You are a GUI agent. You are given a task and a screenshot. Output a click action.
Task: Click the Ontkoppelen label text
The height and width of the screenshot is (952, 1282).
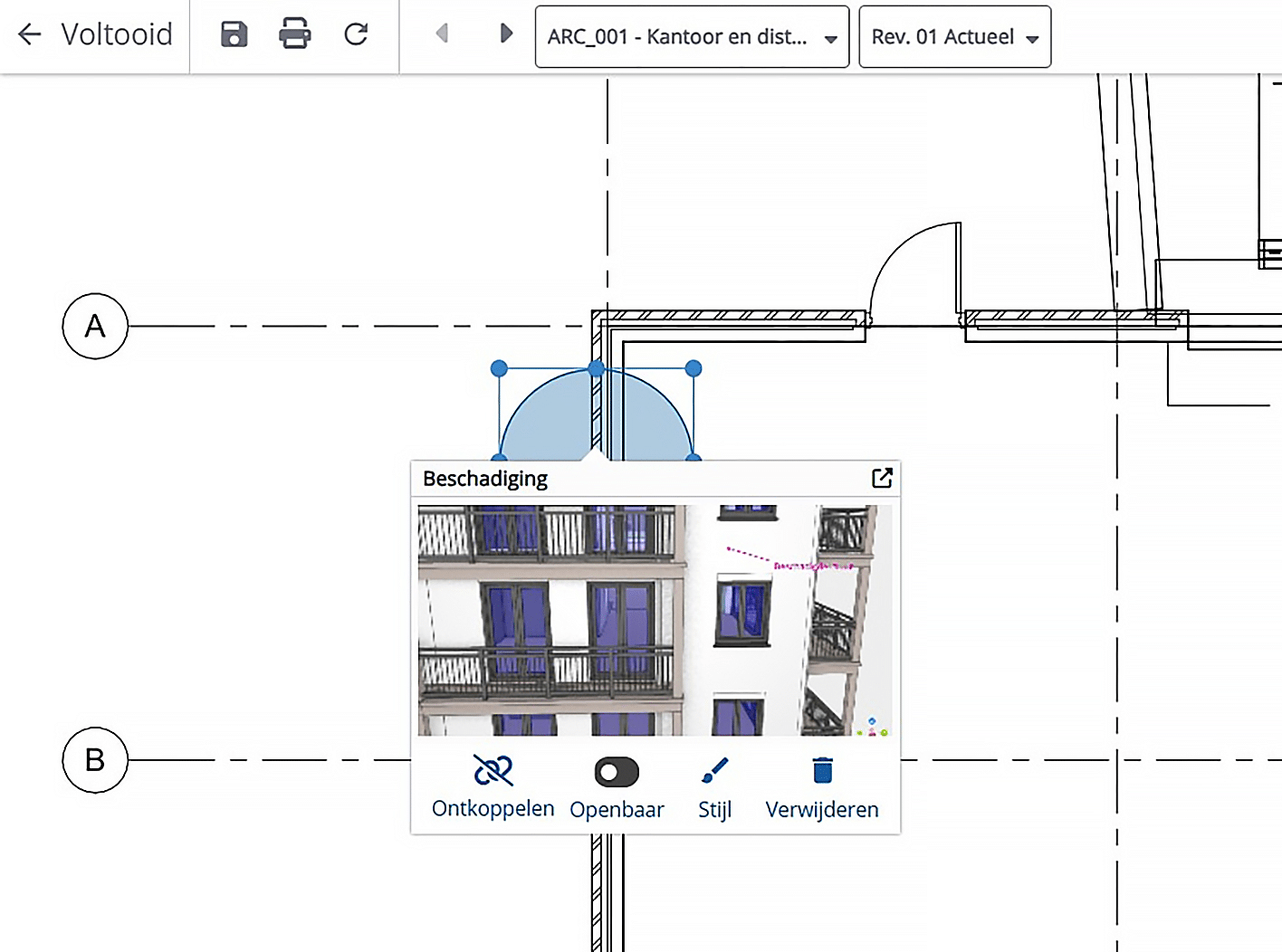pyautogui.click(x=492, y=808)
